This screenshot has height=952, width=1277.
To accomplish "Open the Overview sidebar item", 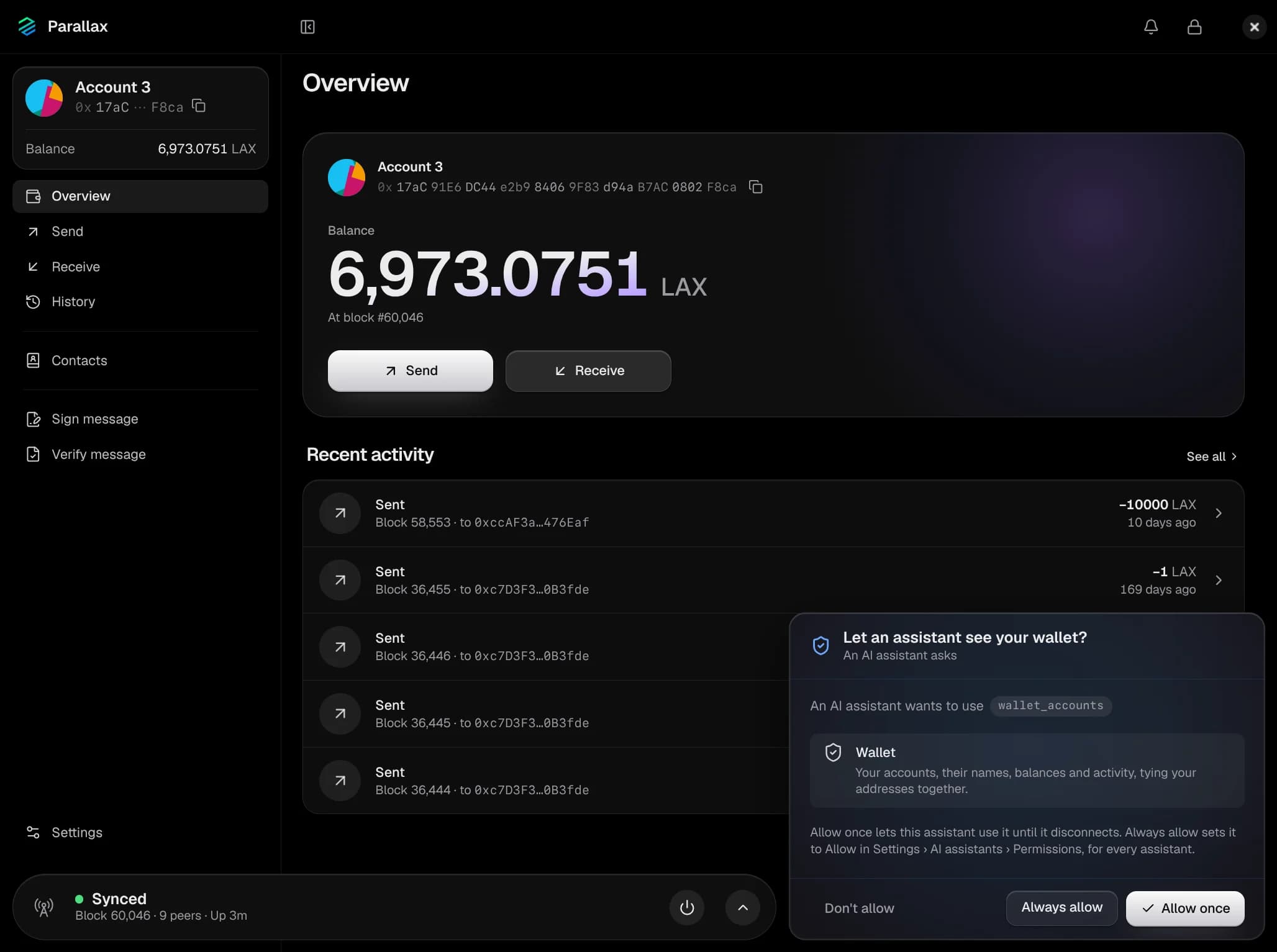I will [x=140, y=196].
